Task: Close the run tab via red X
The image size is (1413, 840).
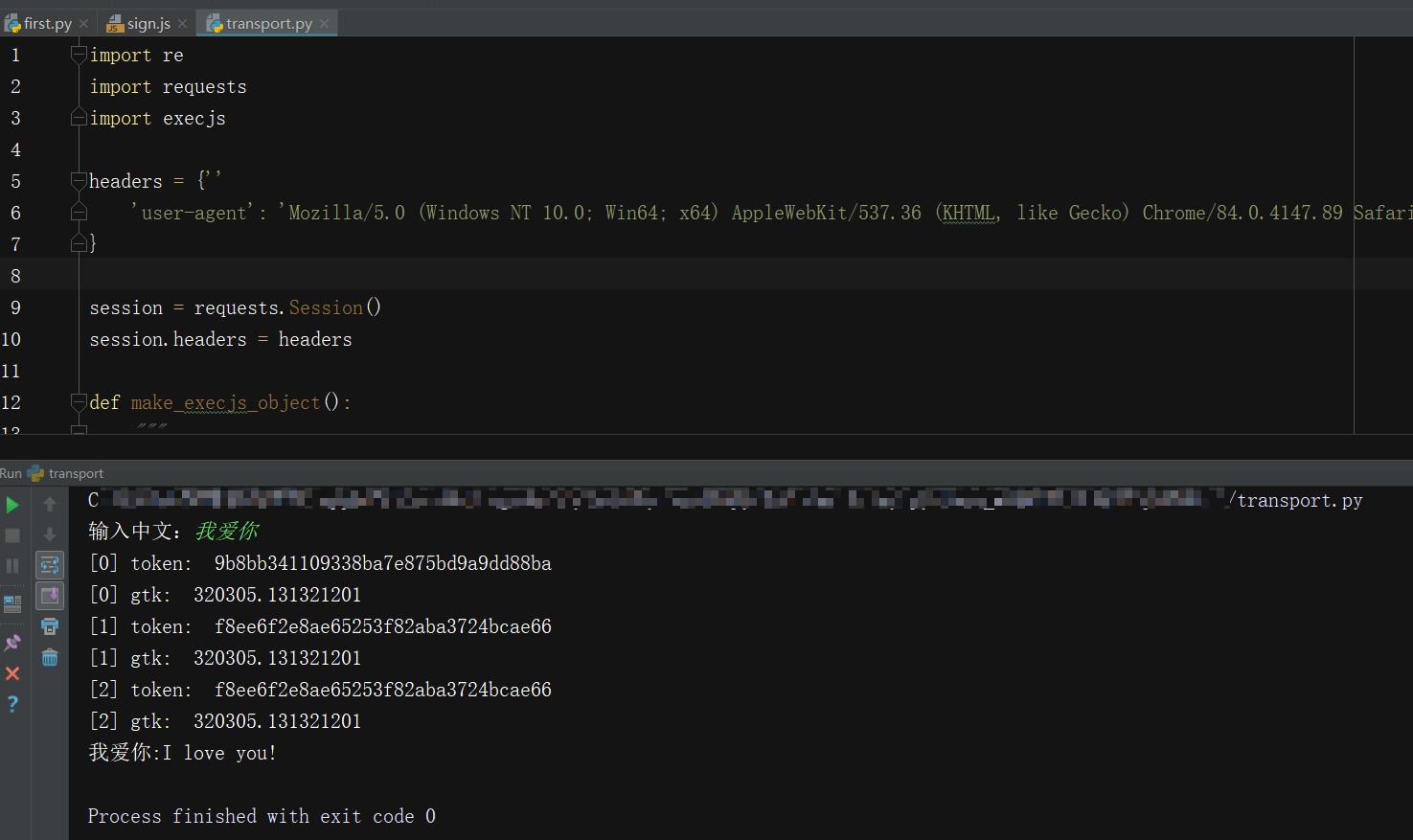Action: pyautogui.click(x=12, y=673)
